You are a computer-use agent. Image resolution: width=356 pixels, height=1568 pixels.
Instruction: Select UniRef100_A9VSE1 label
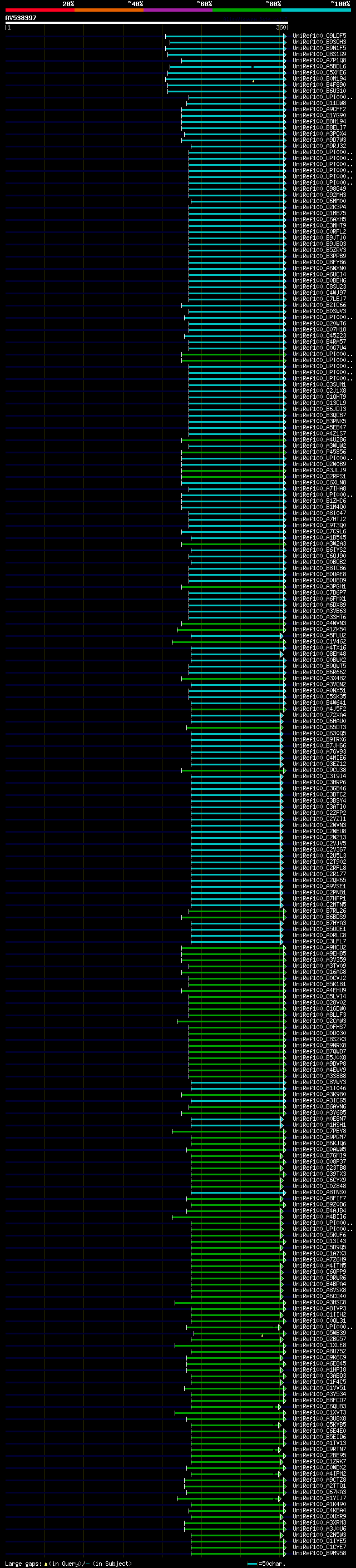pyautogui.click(x=319, y=886)
